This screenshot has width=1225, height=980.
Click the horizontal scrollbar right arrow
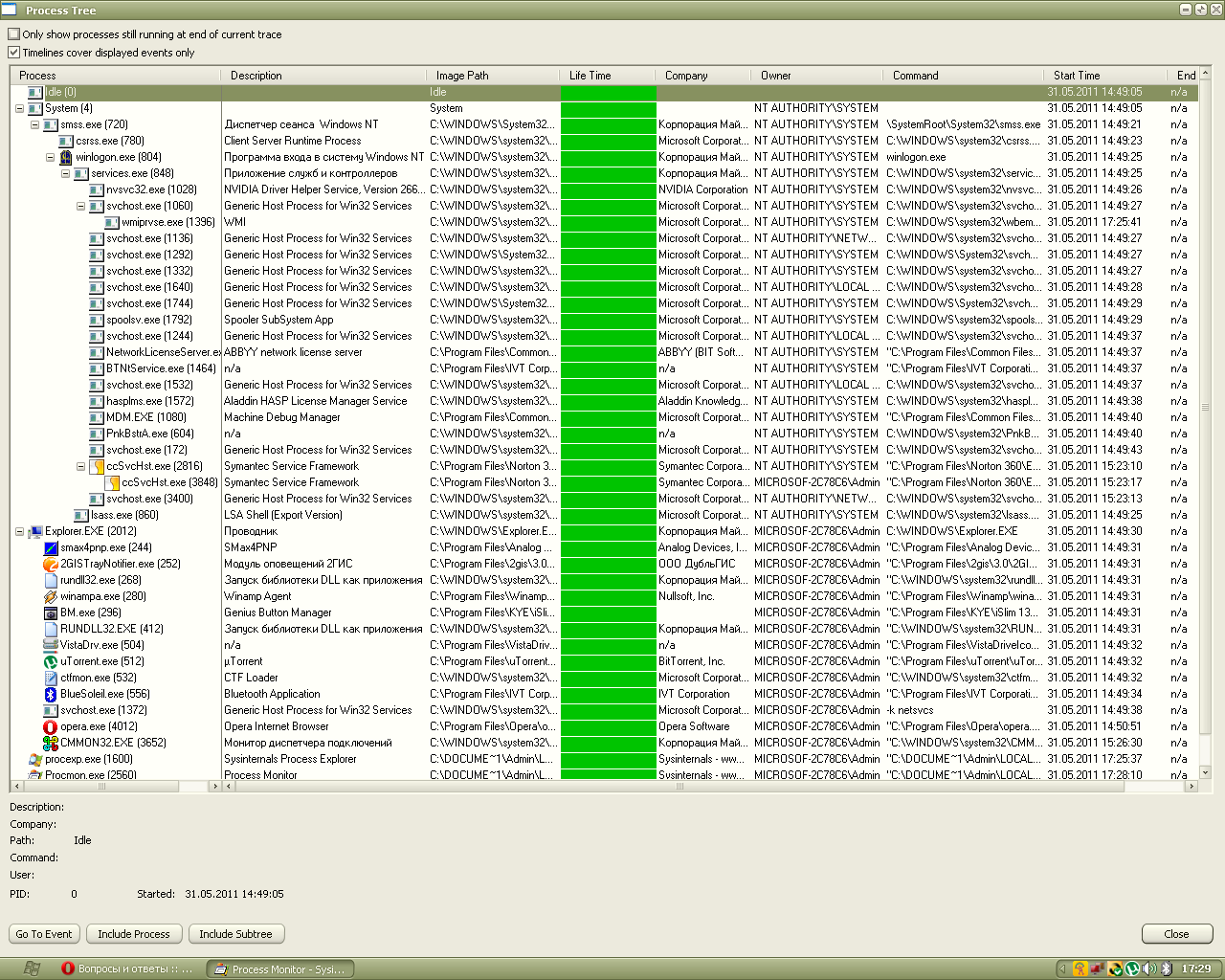tap(1192, 787)
